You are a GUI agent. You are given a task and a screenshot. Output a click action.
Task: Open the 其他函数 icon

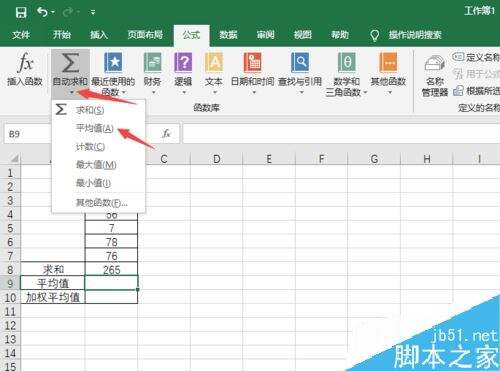point(388,62)
